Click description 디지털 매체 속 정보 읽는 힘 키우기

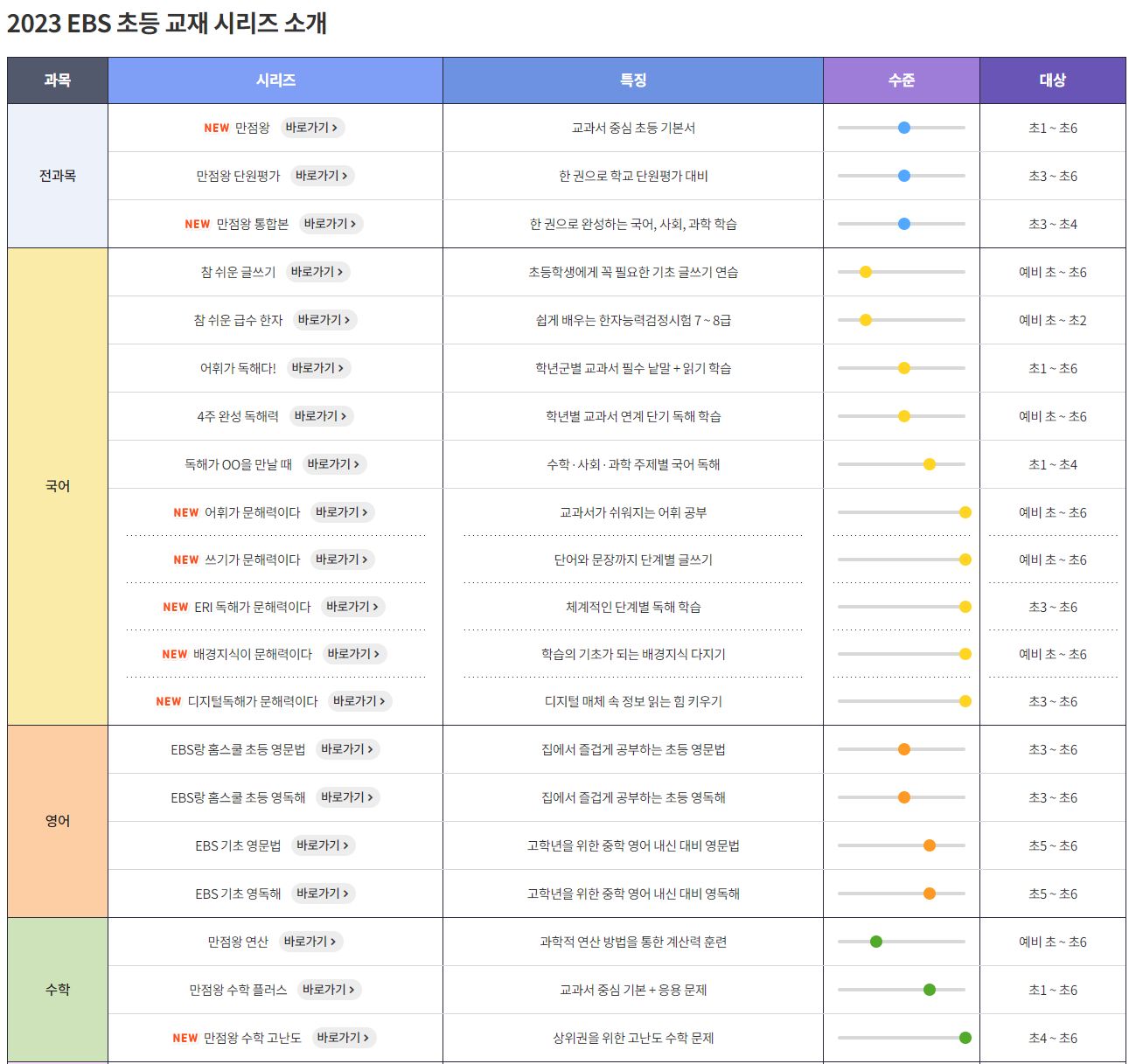tap(633, 701)
